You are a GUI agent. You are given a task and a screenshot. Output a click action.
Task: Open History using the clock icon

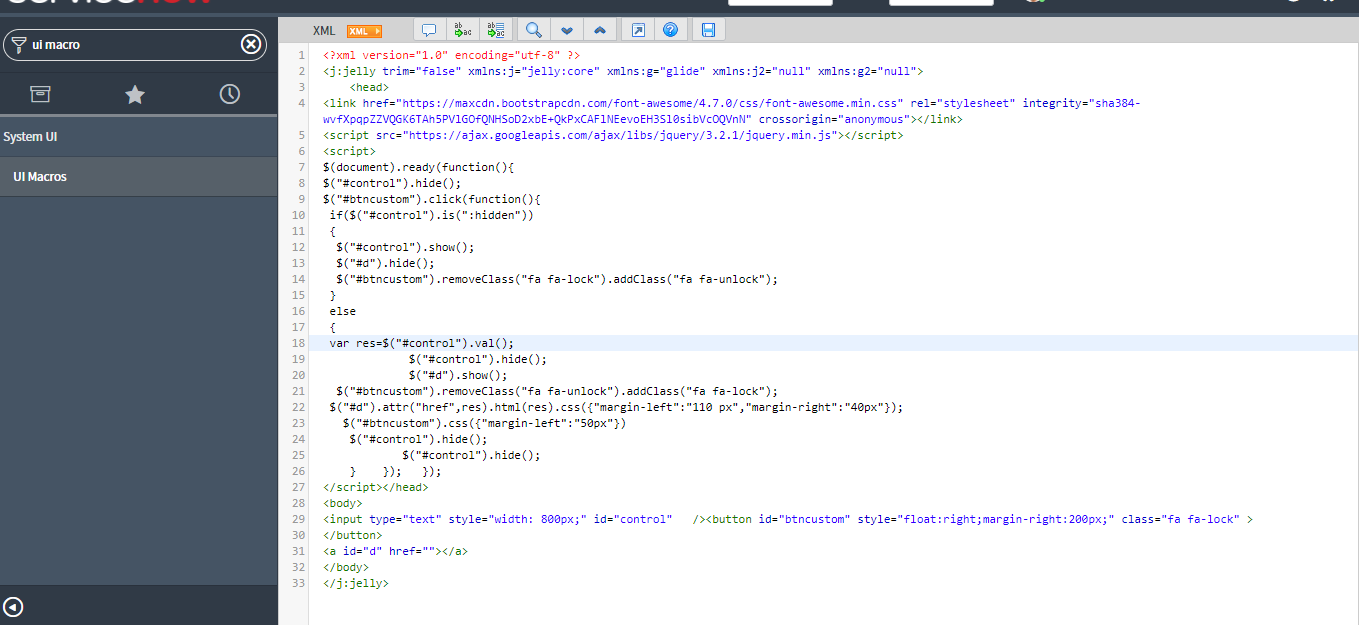[229, 92]
